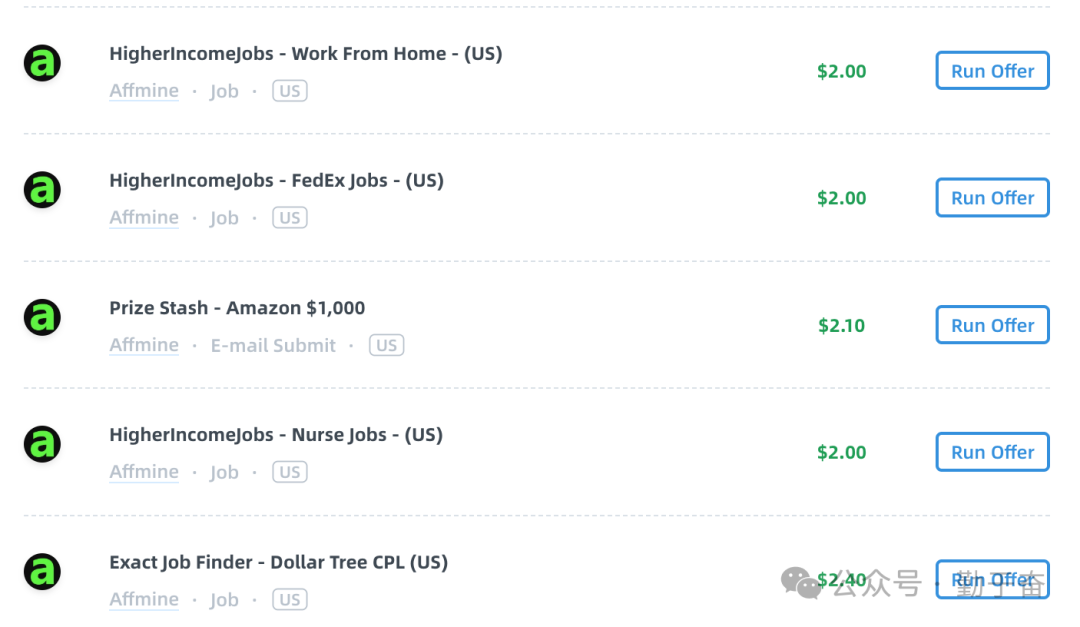This screenshot has height=627, width=1080.
Task: Click Affmine logo icon beside FedEx Jobs offer
Action: [42, 190]
